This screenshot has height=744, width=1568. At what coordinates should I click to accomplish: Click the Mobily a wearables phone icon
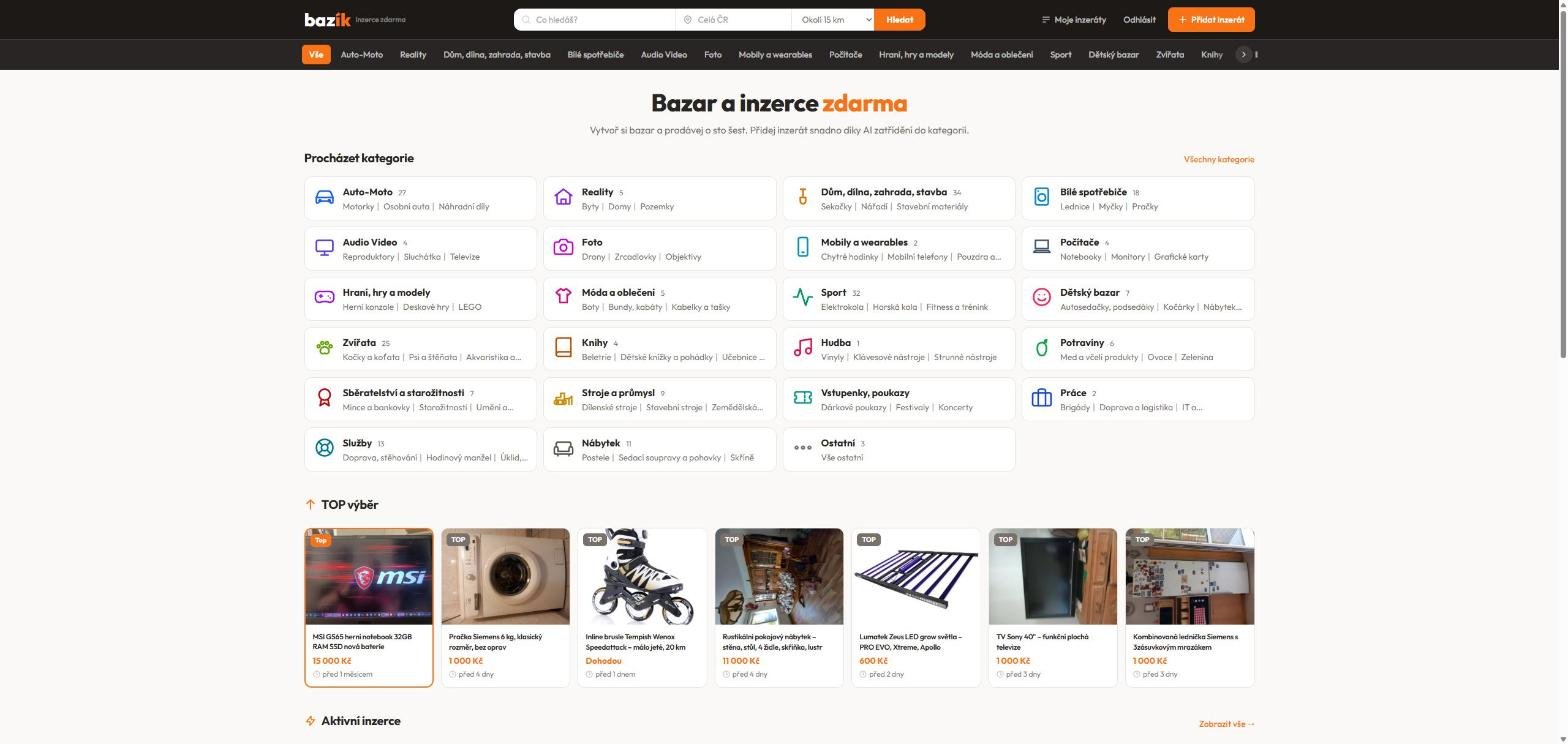click(802, 247)
